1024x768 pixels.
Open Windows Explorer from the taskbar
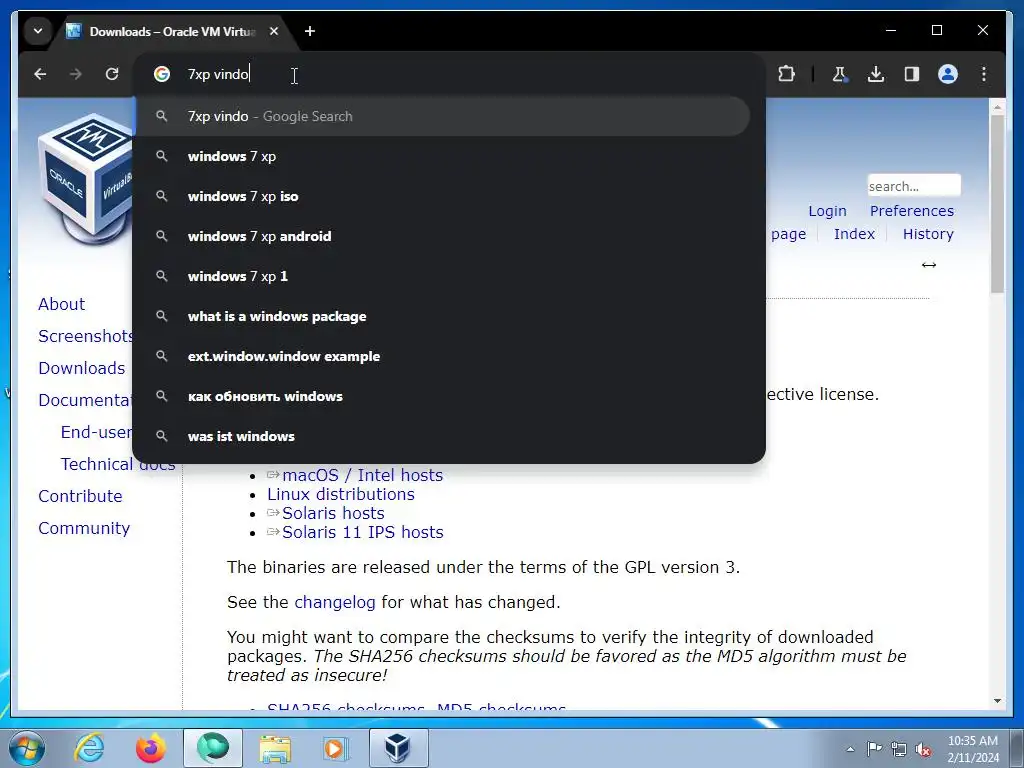click(275, 748)
